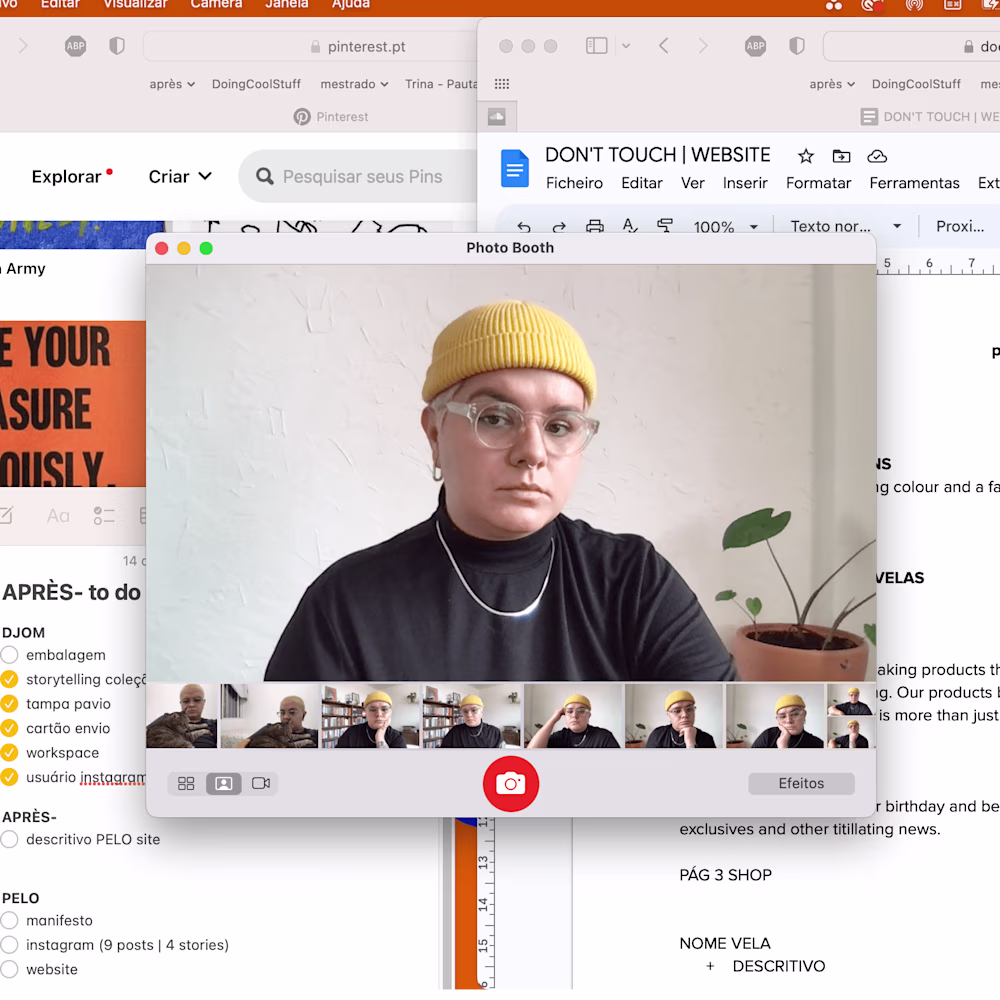1000x1000 pixels.
Task: Open first Photo Booth thumbnail with cat
Action: (182, 715)
